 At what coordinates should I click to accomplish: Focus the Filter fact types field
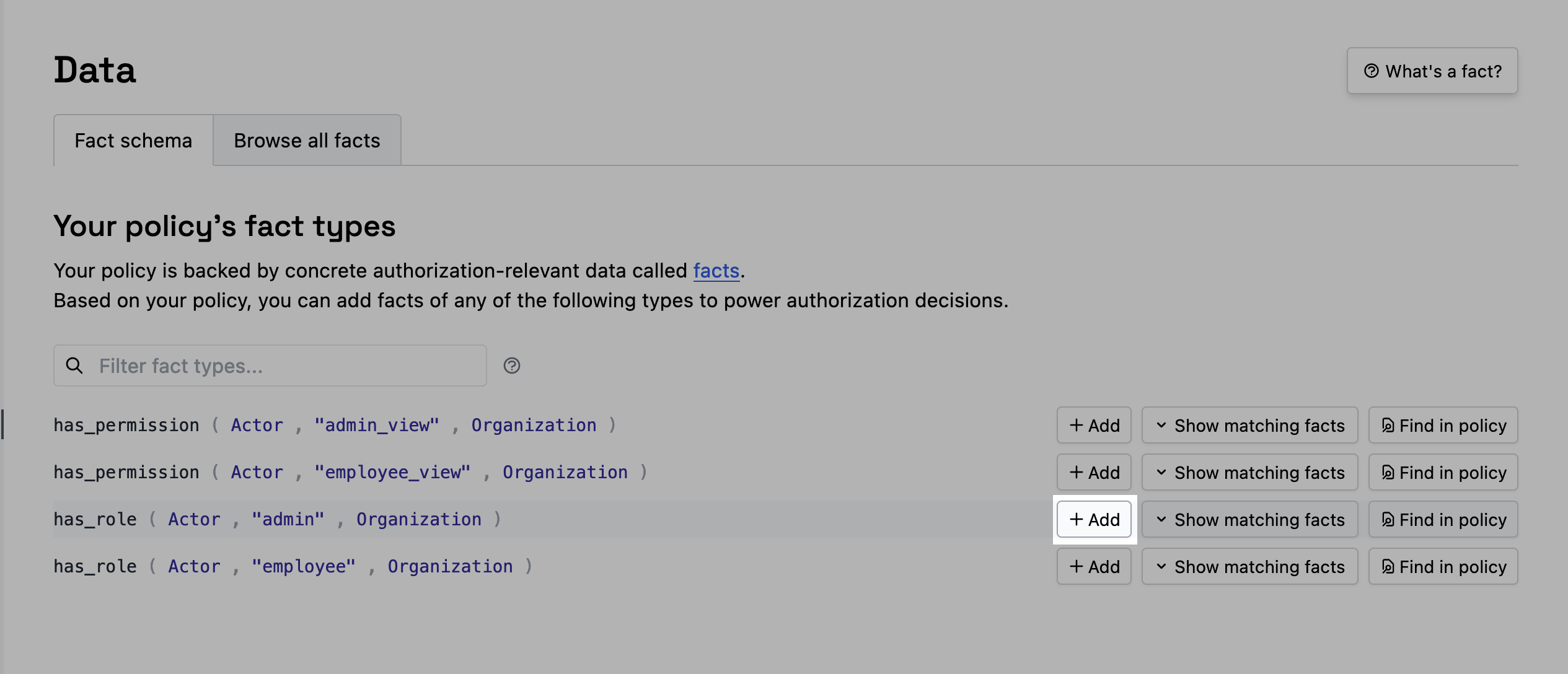pyautogui.click(x=285, y=365)
